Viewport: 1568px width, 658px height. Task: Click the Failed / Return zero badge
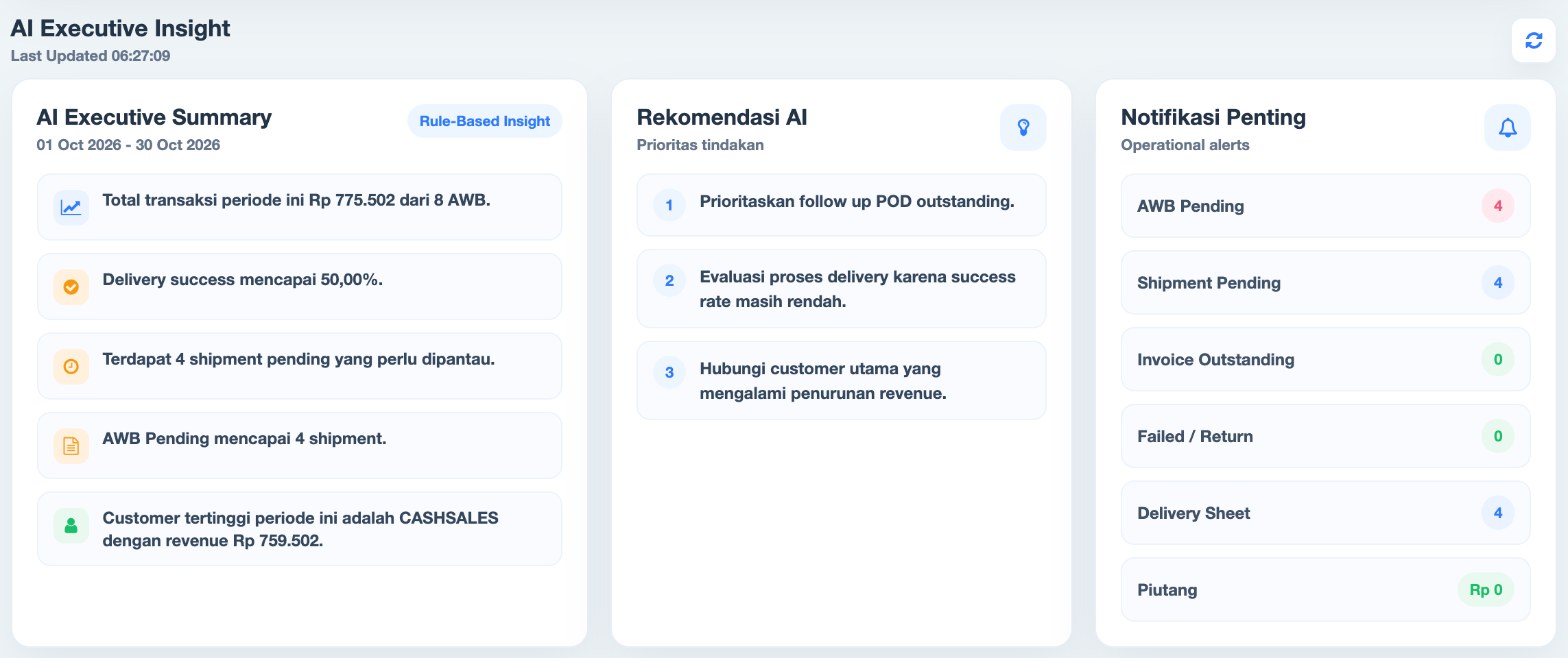pyautogui.click(x=1498, y=436)
